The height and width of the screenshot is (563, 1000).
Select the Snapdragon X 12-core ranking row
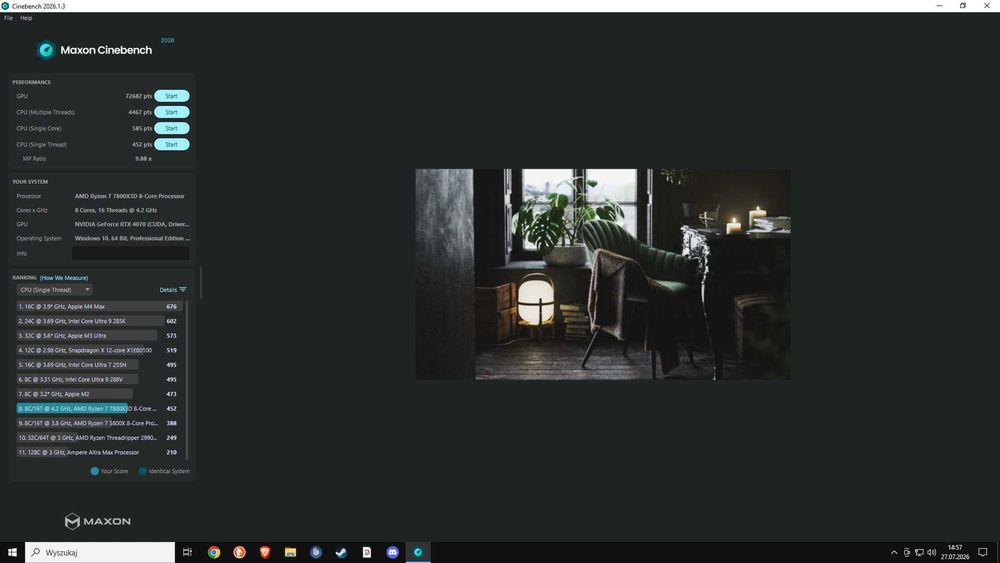pos(99,350)
